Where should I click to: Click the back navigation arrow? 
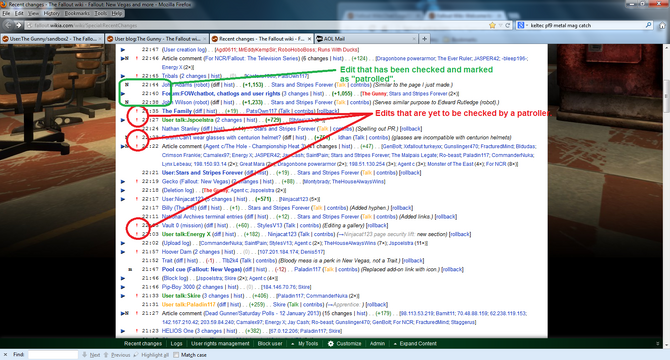coord(9,25)
